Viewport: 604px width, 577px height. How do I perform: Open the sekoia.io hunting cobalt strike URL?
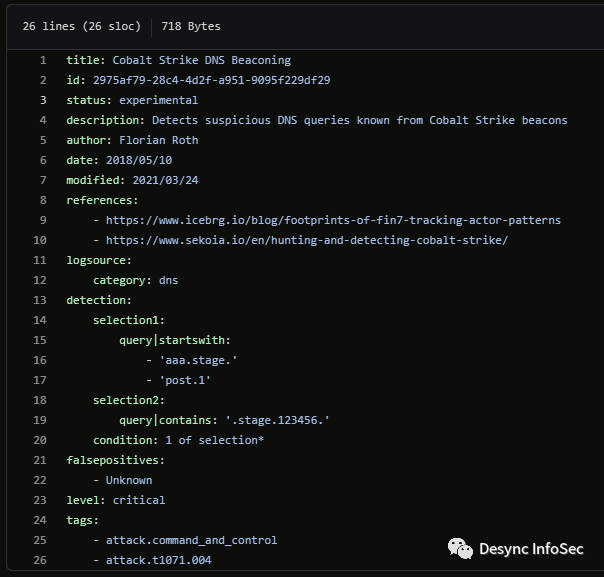point(307,240)
